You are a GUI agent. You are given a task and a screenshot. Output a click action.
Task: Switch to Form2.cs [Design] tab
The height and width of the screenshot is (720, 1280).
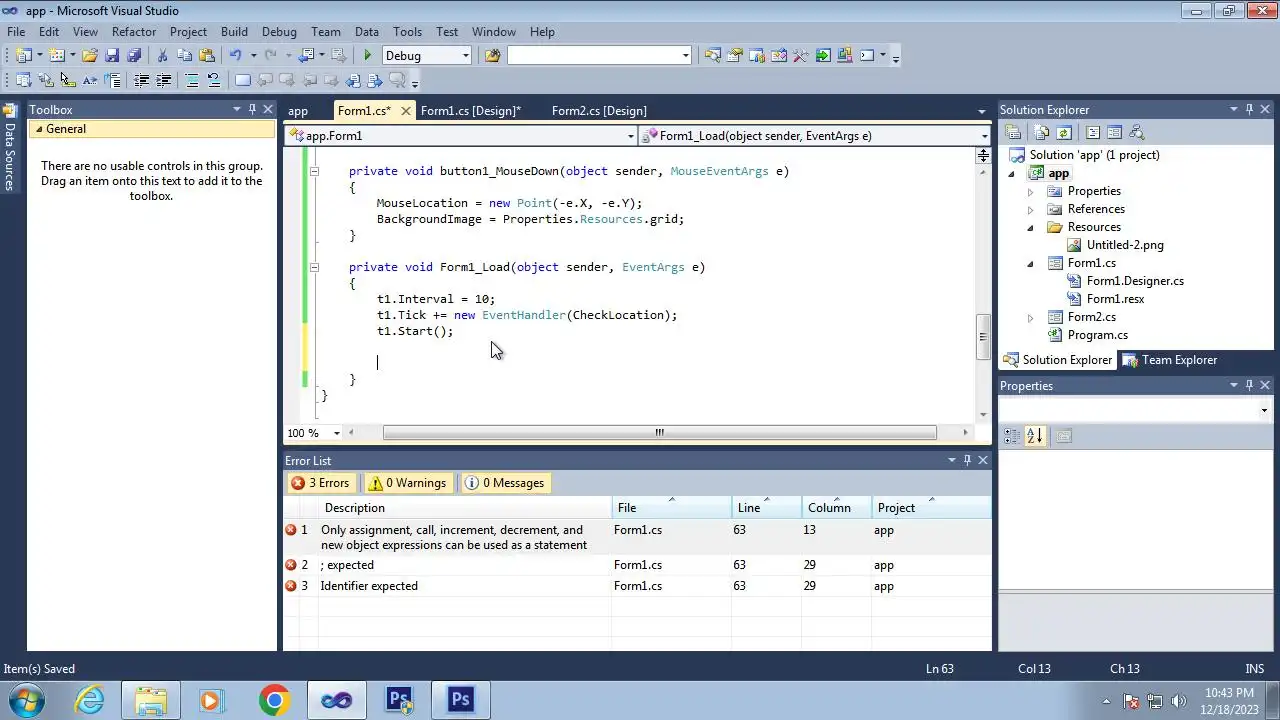click(599, 111)
